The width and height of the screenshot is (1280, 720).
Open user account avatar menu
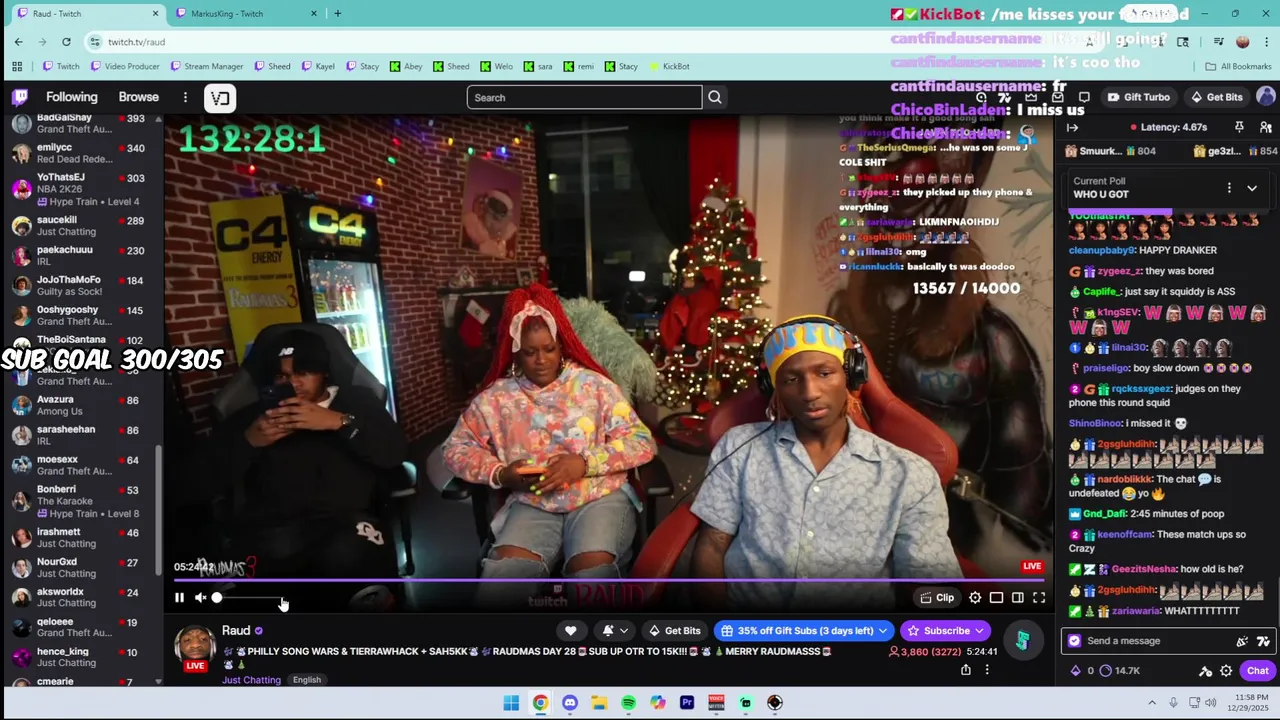click(1265, 97)
